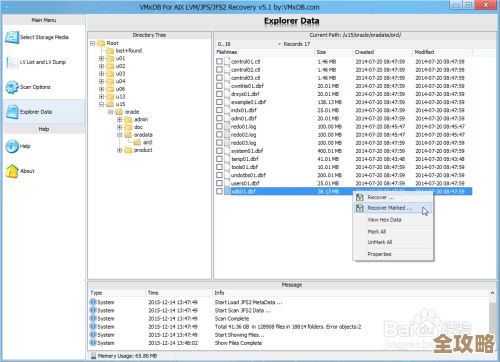Click file icon of system01.dbf
This screenshot has height=362, width=500.
coord(227,151)
